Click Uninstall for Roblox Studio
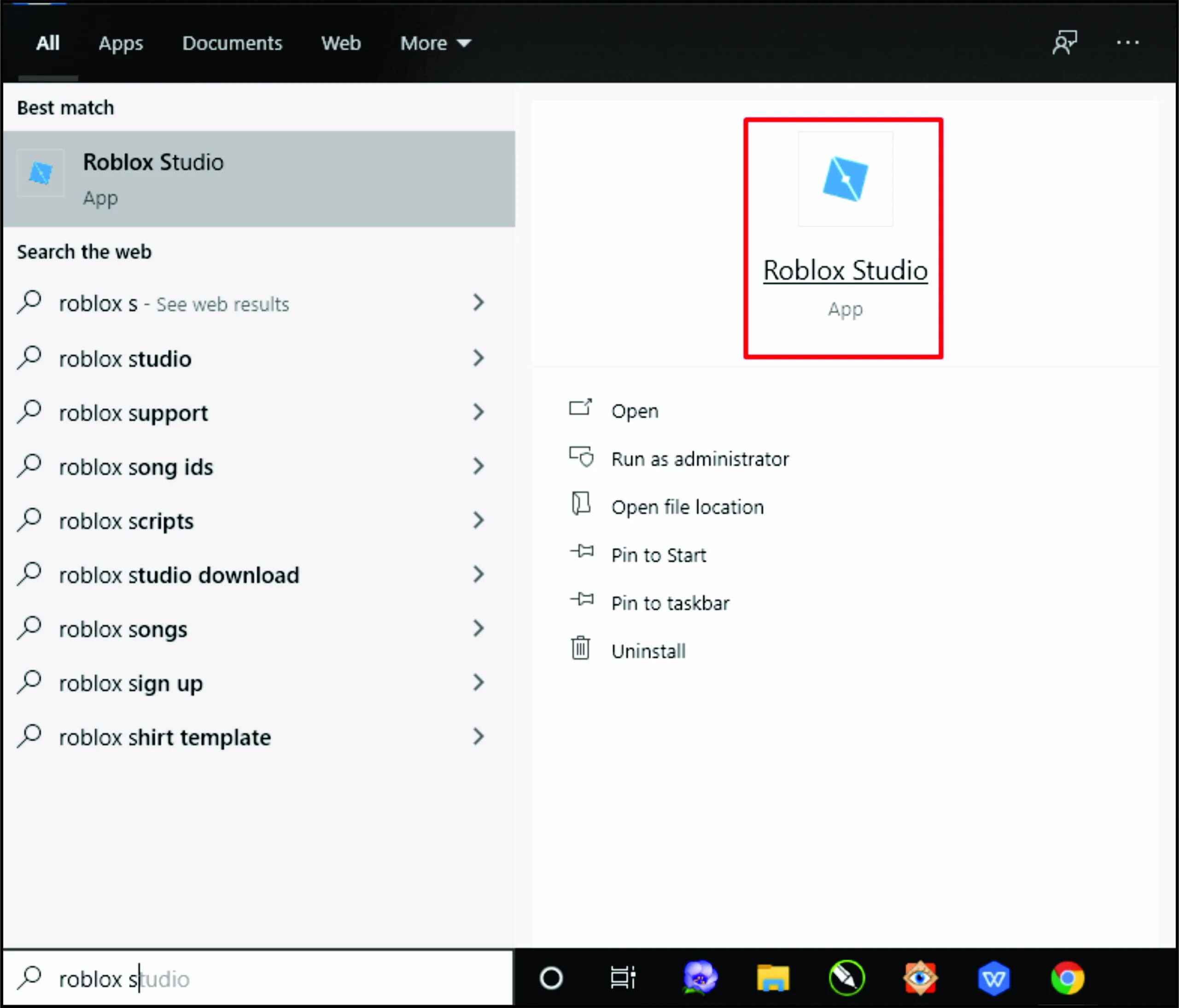The height and width of the screenshot is (1008, 1179). pos(648,651)
